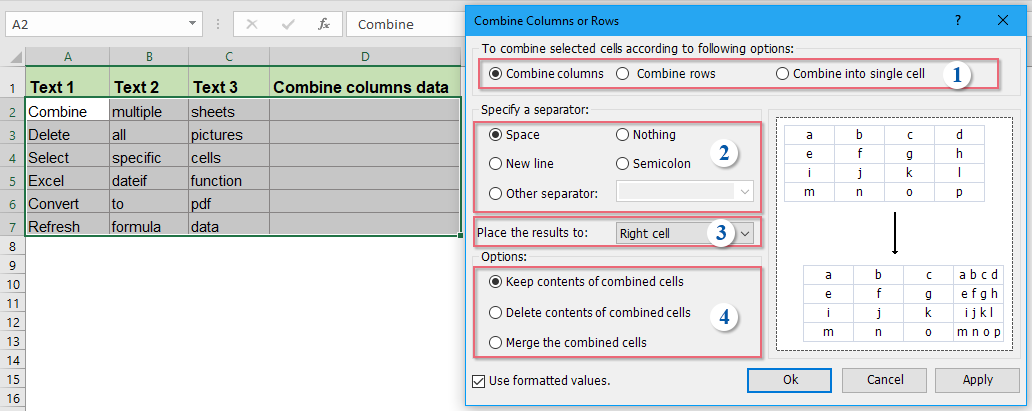Image resolution: width=1032 pixels, height=411 pixels.
Task: Close the Combine Columns or Rows dialog
Action: click(1003, 19)
